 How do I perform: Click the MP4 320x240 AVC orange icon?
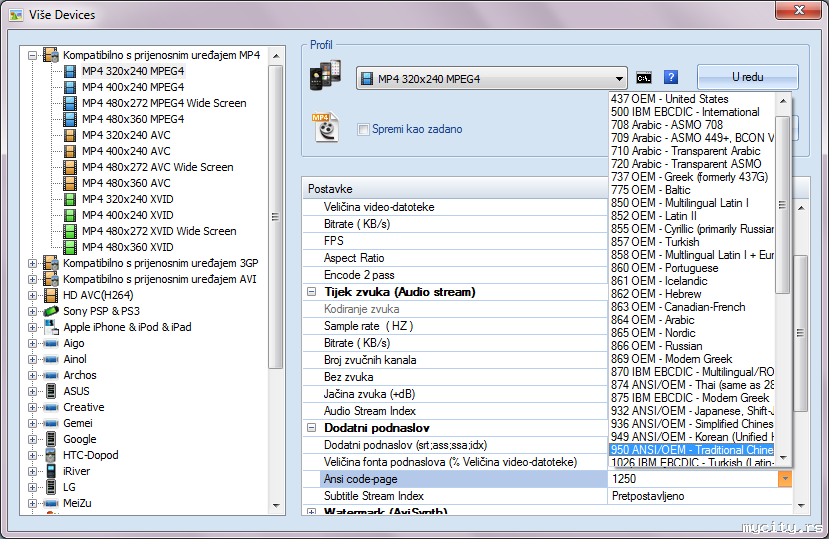pyautogui.click(x=70, y=135)
